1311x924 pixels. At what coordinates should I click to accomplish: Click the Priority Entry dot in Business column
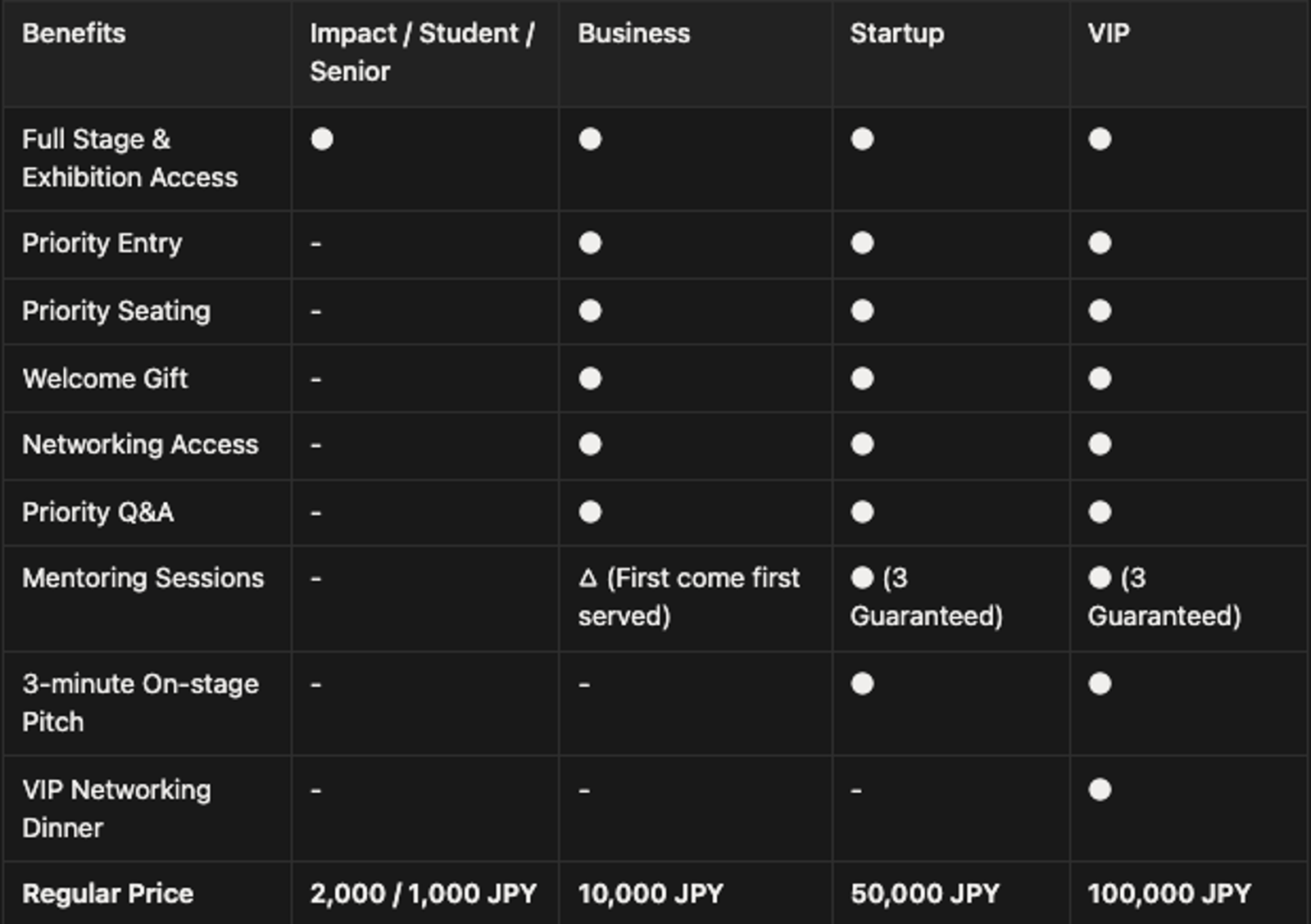coord(590,243)
